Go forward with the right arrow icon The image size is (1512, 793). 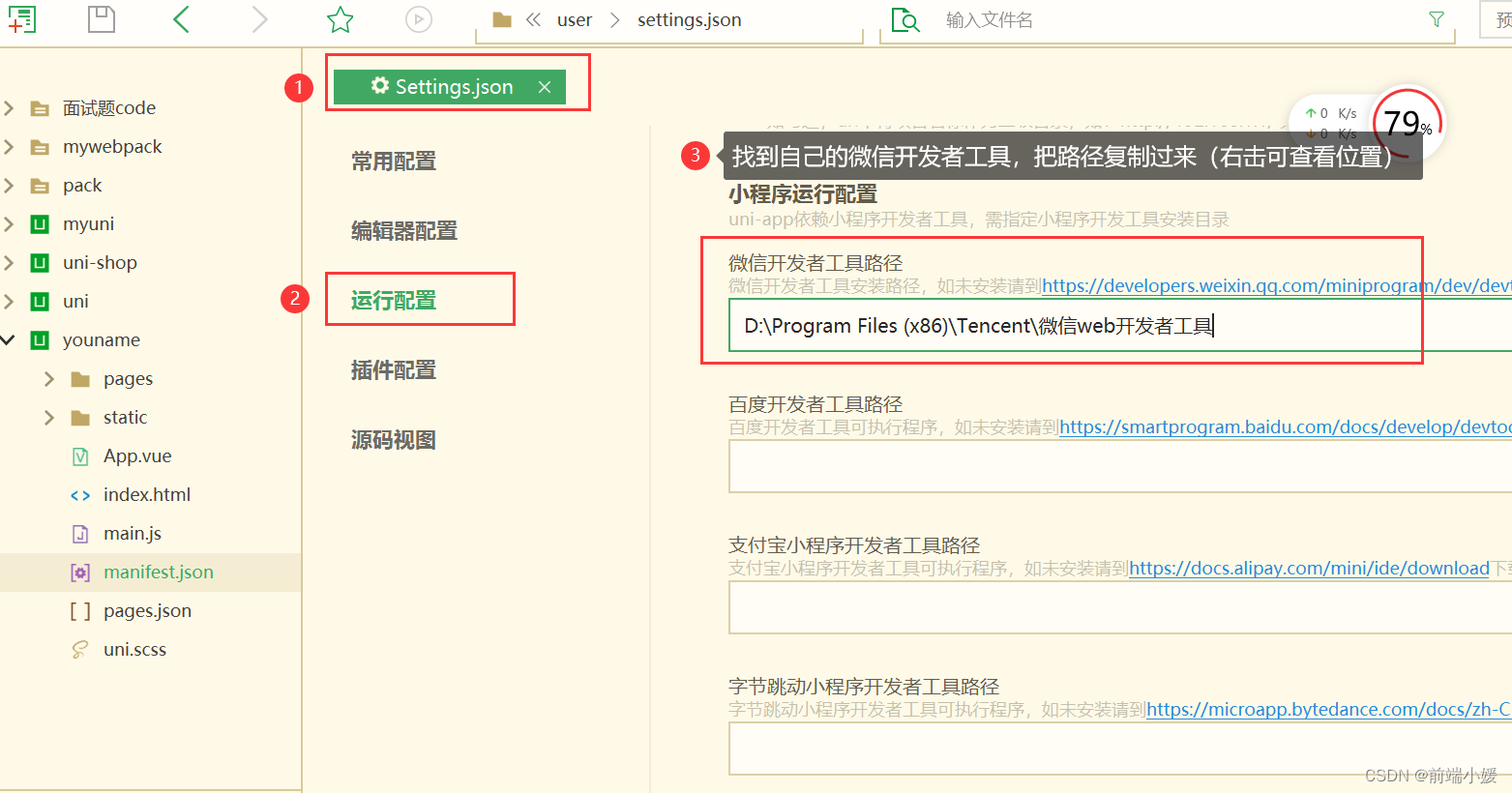tap(259, 19)
